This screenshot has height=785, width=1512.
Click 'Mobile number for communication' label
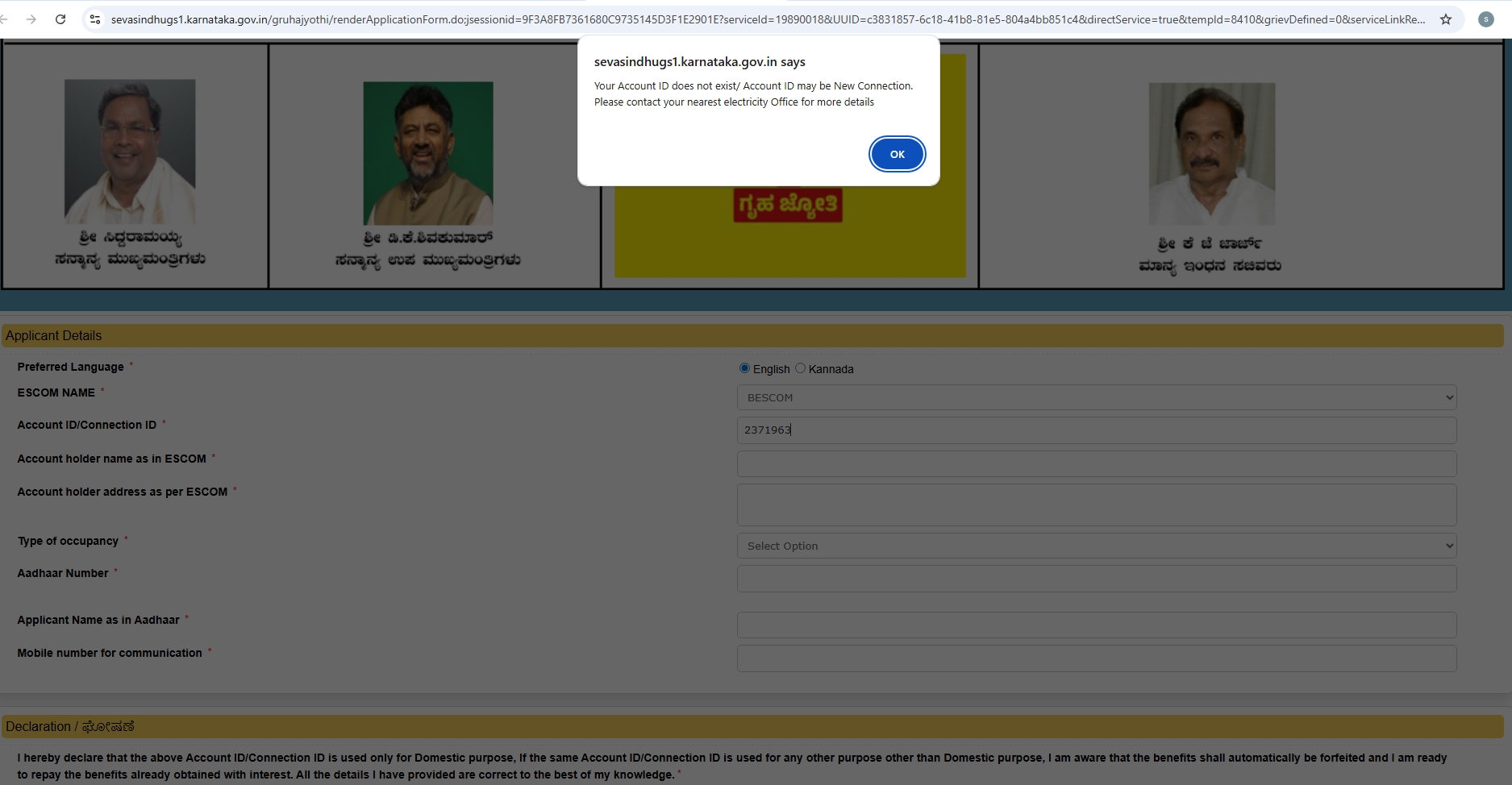110,653
